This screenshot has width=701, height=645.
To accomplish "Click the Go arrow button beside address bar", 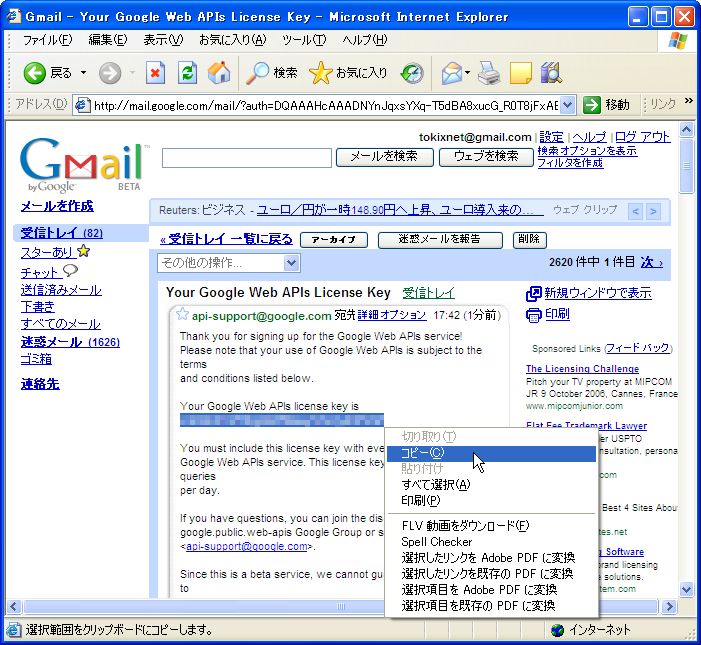I will pyautogui.click(x=591, y=105).
